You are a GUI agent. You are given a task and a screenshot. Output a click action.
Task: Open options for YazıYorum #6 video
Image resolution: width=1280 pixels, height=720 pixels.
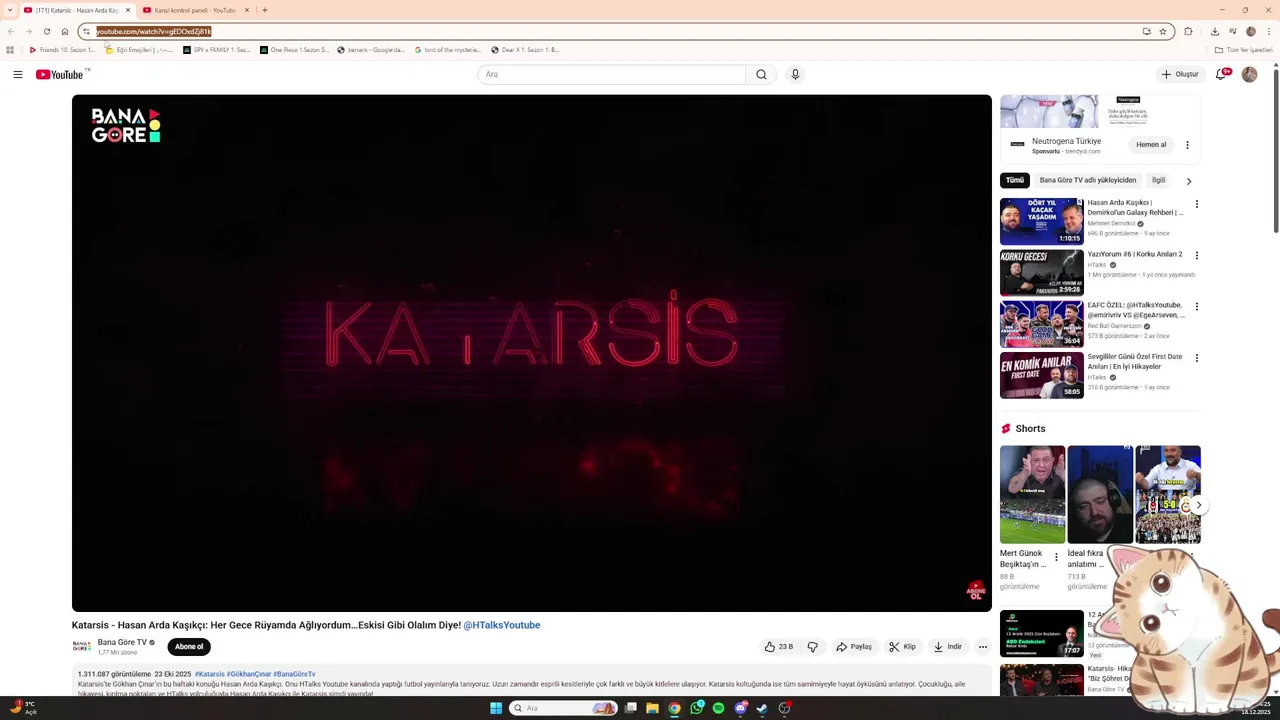coord(1196,255)
